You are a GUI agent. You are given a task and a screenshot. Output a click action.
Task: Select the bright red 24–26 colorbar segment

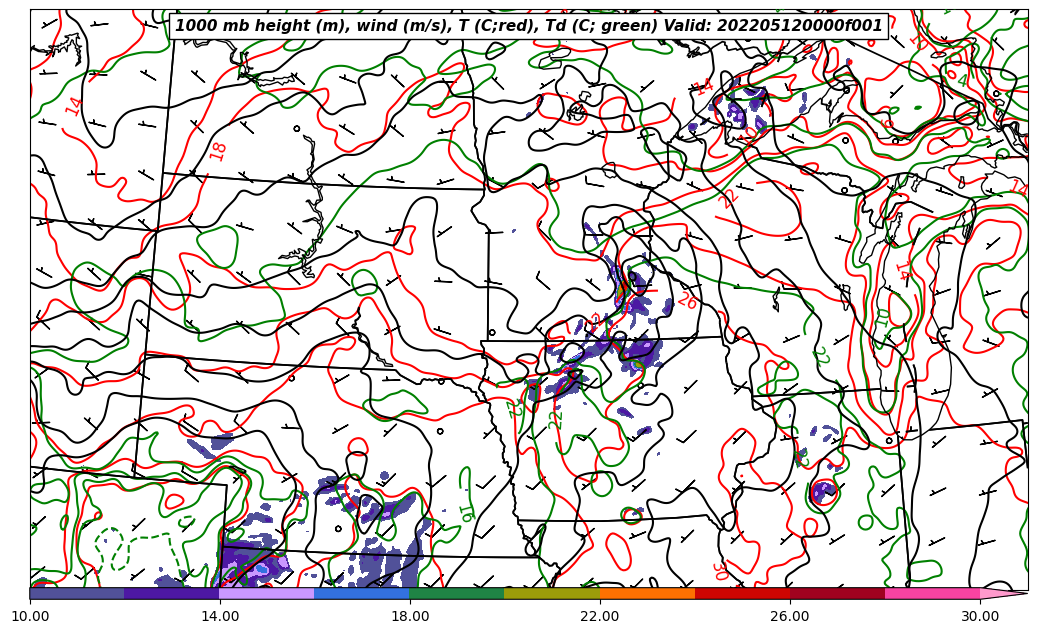tap(742, 593)
